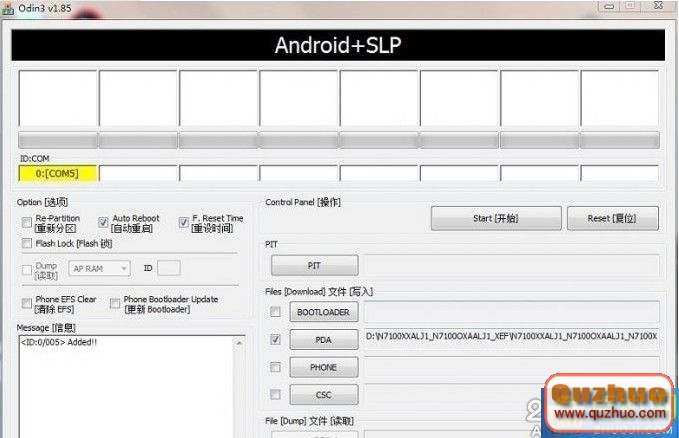Image resolution: width=679 pixels, height=438 pixels.
Task: Click the PDA file path field
Action: (511, 339)
